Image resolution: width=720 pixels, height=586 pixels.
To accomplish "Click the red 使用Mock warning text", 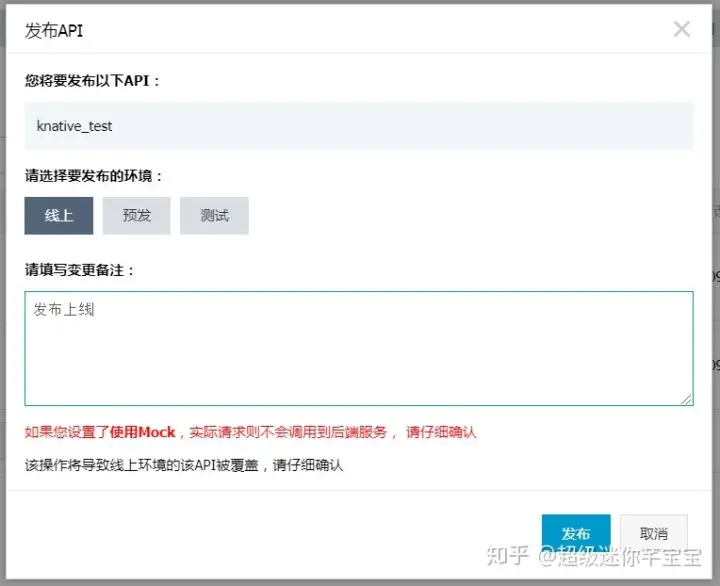I will click(250, 432).
